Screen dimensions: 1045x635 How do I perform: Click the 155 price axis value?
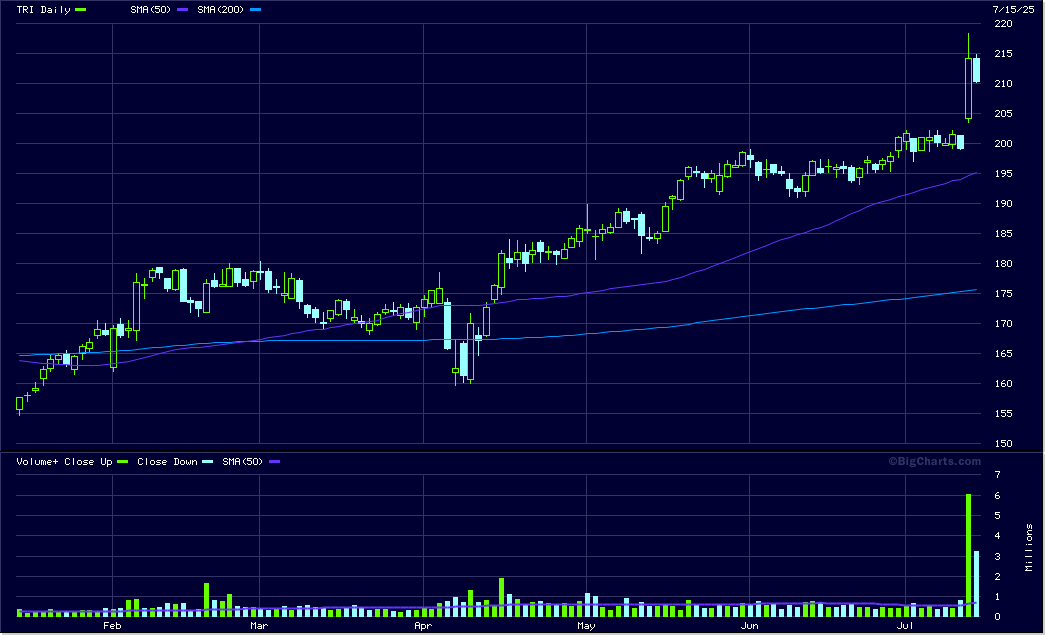click(x=1003, y=414)
